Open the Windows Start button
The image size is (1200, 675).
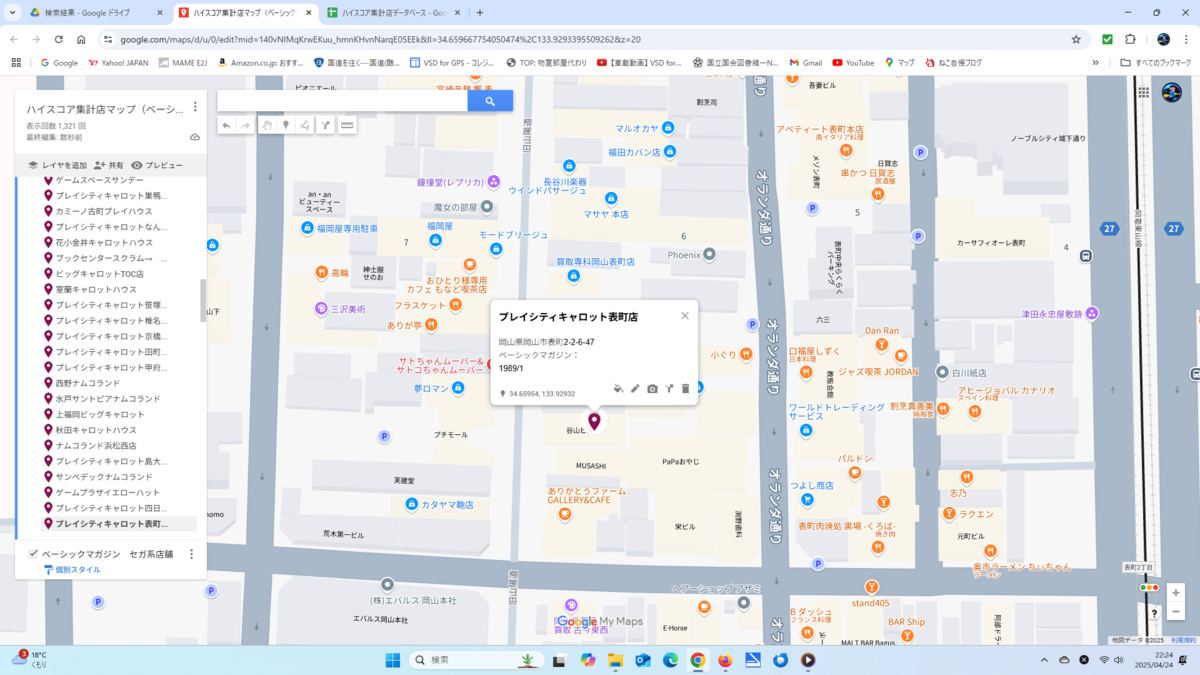pyautogui.click(x=393, y=660)
